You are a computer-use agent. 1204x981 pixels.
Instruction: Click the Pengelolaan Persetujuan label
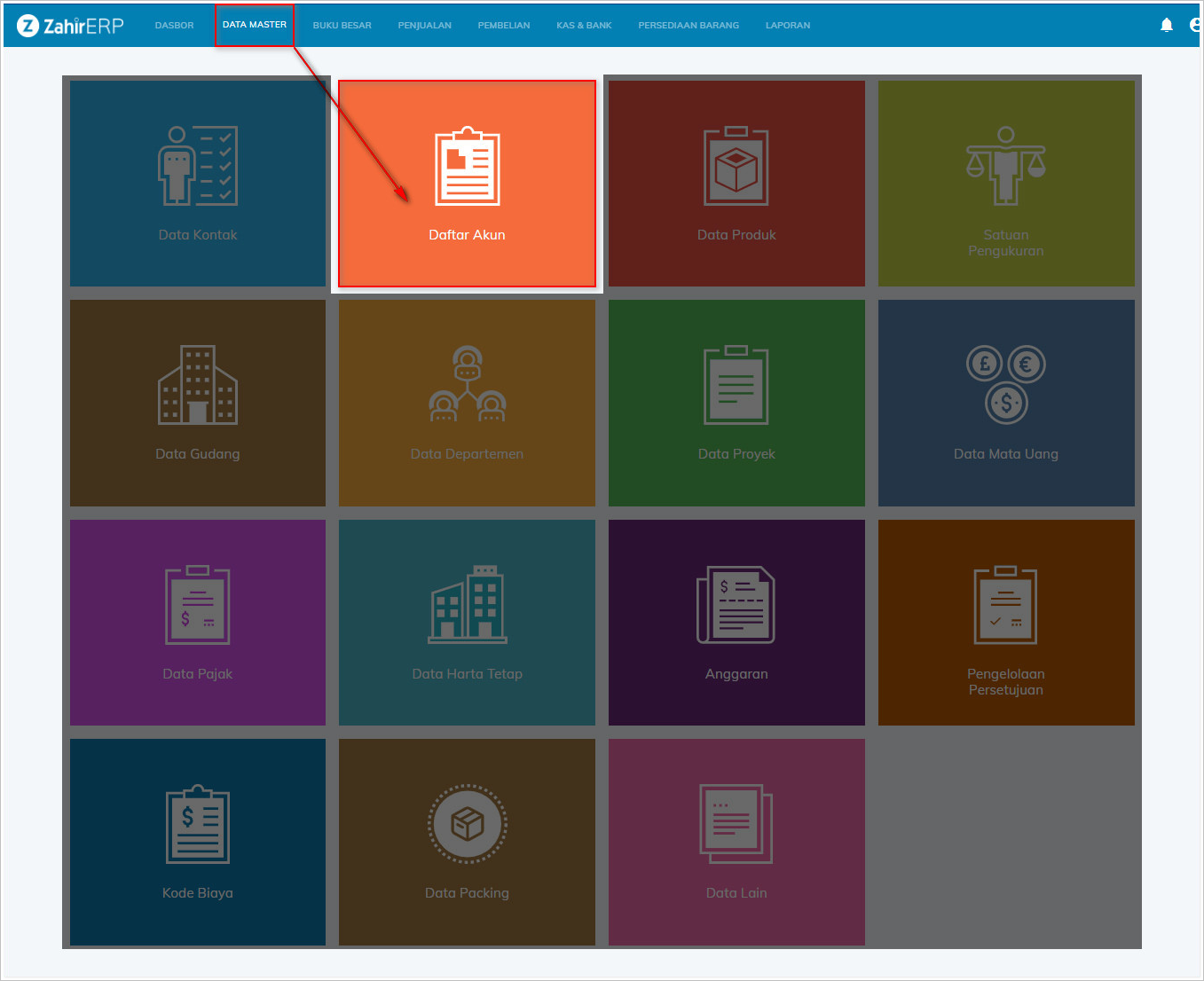pyautogui.click(x=1005, y=682)
